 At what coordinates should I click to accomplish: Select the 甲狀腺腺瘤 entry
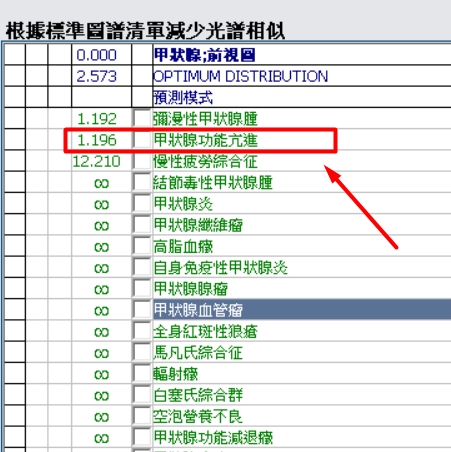(191, 289)
